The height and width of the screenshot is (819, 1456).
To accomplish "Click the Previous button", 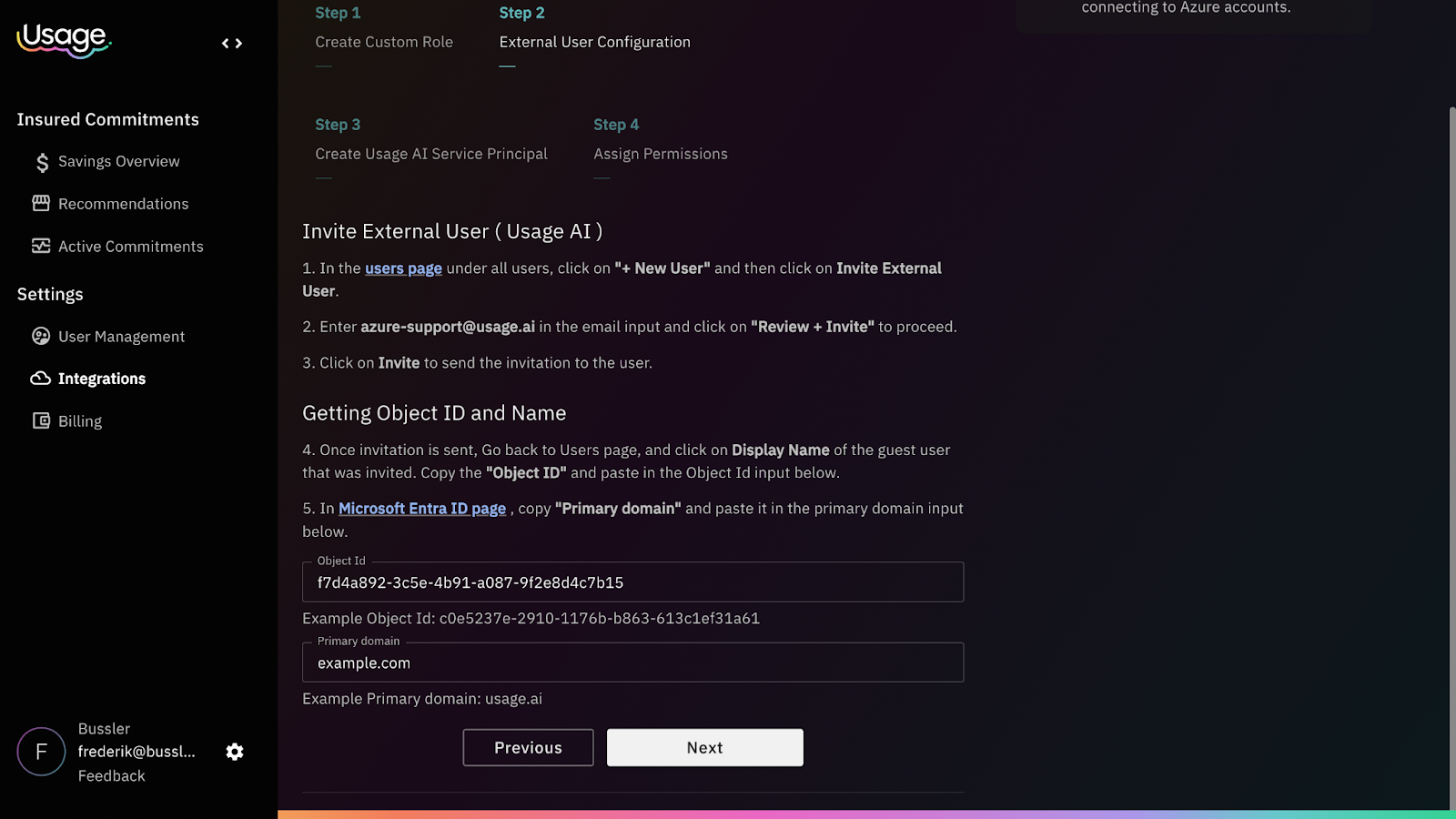I will click(528, 747).
